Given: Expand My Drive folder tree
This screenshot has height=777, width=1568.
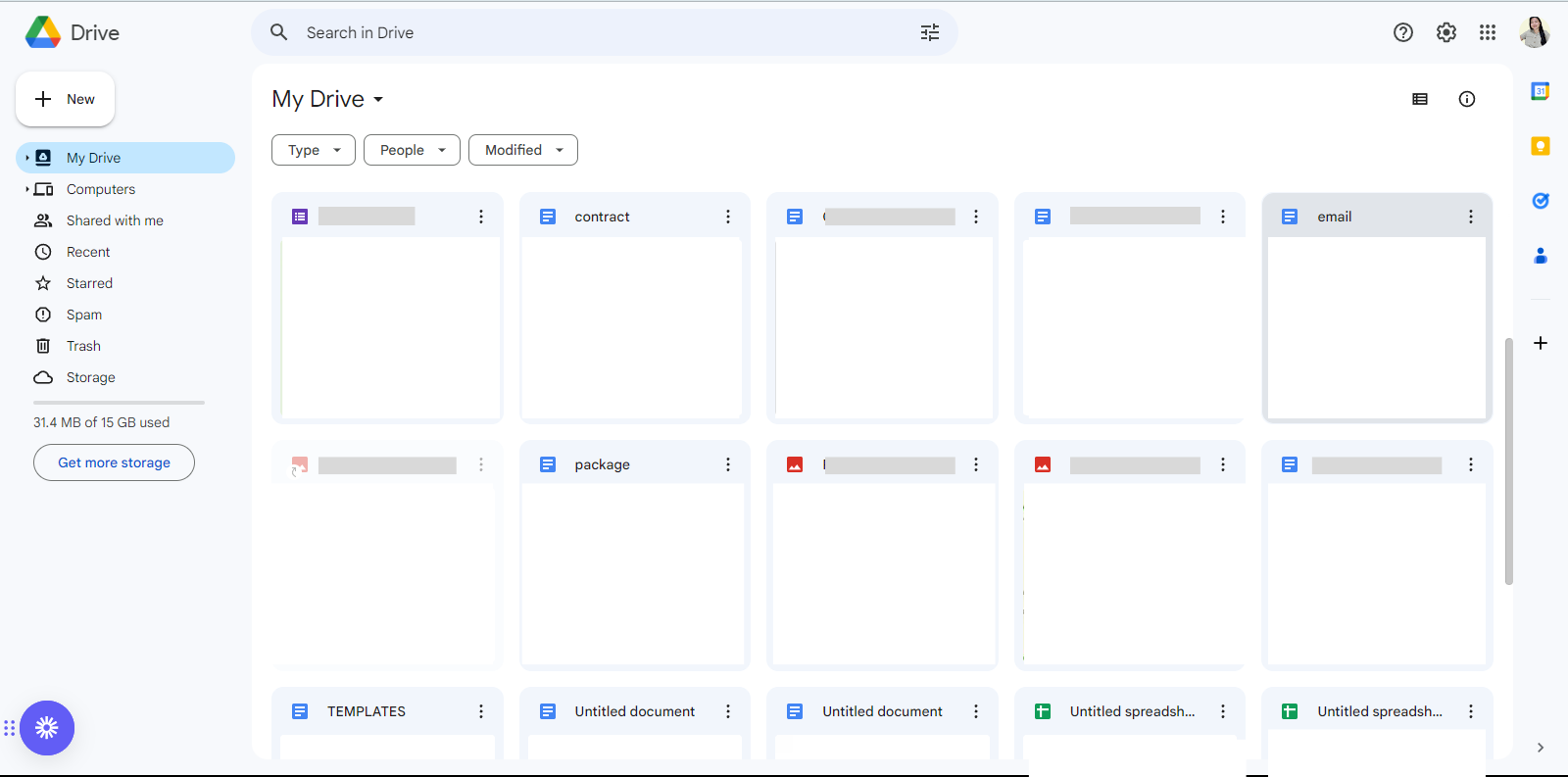Looking at the screenshot, I should [26, 158].
